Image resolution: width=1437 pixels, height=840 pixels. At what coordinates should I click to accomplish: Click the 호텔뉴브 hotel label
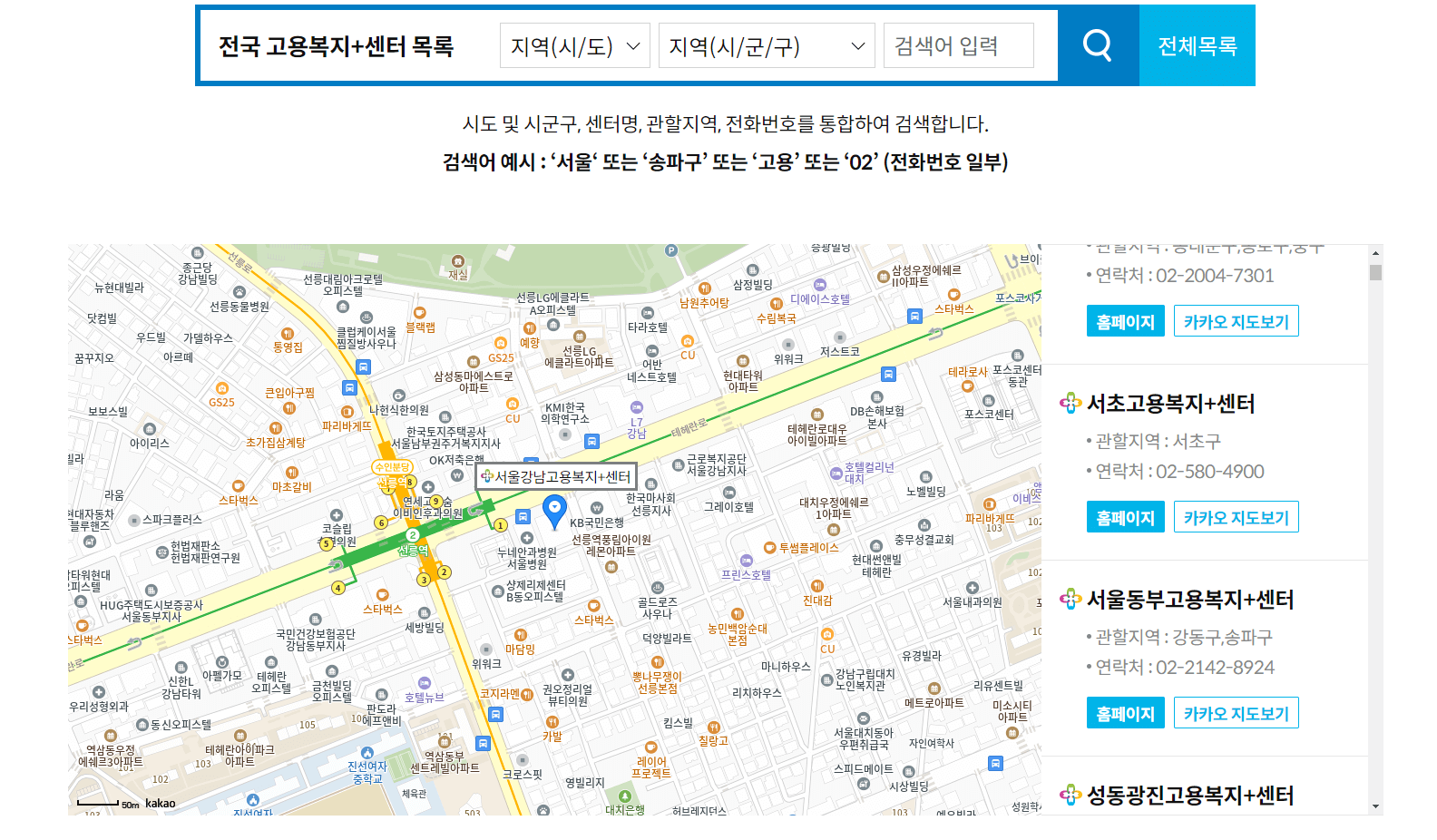(425, 698)
